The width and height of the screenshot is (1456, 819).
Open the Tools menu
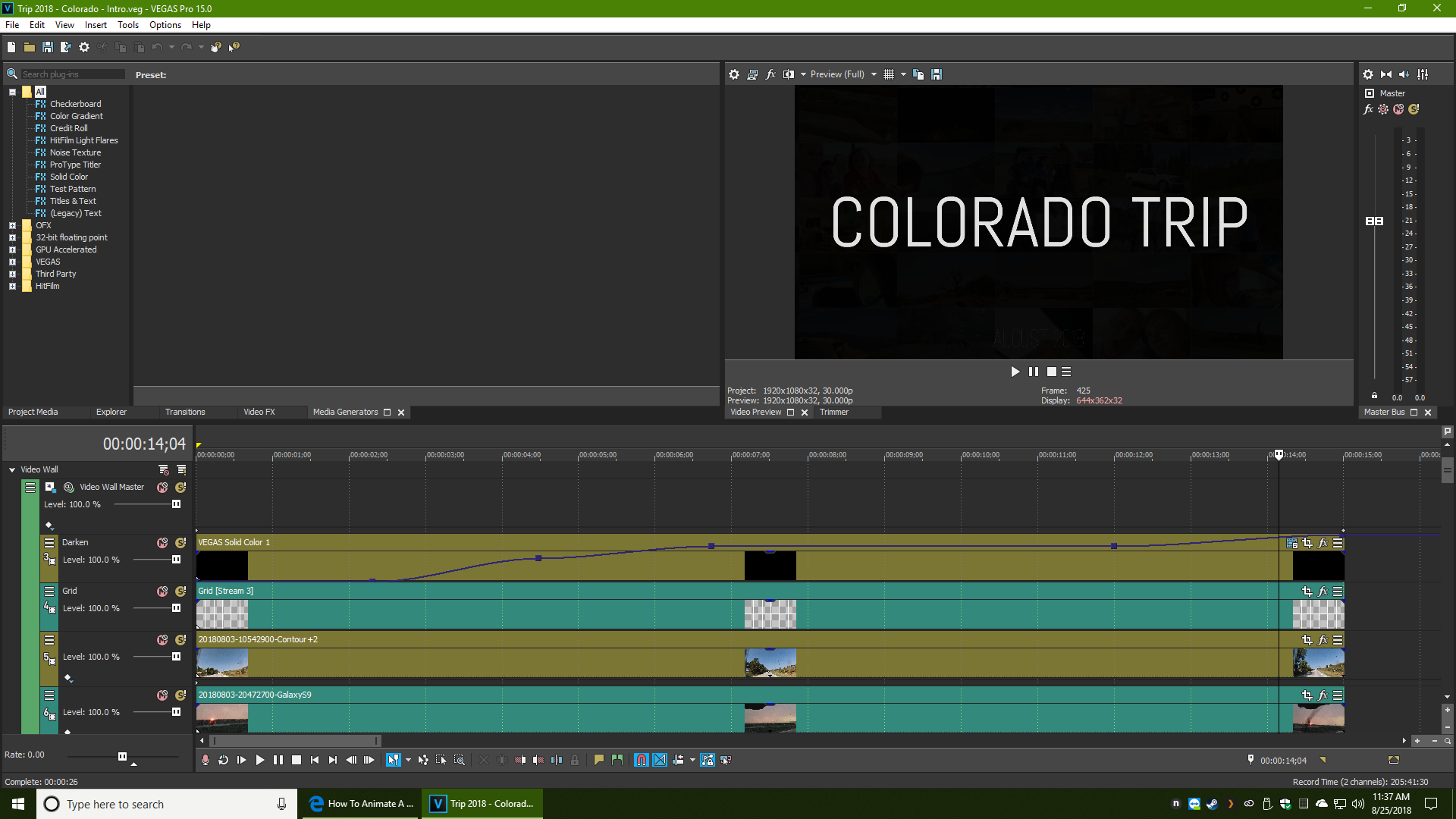tap(128, 25)
